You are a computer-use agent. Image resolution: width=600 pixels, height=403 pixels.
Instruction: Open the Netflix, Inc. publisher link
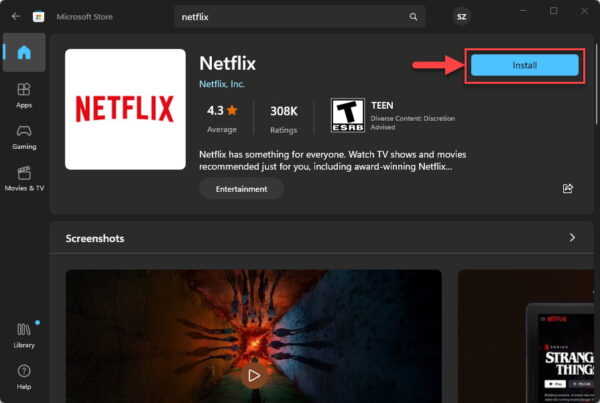point(222,84)
